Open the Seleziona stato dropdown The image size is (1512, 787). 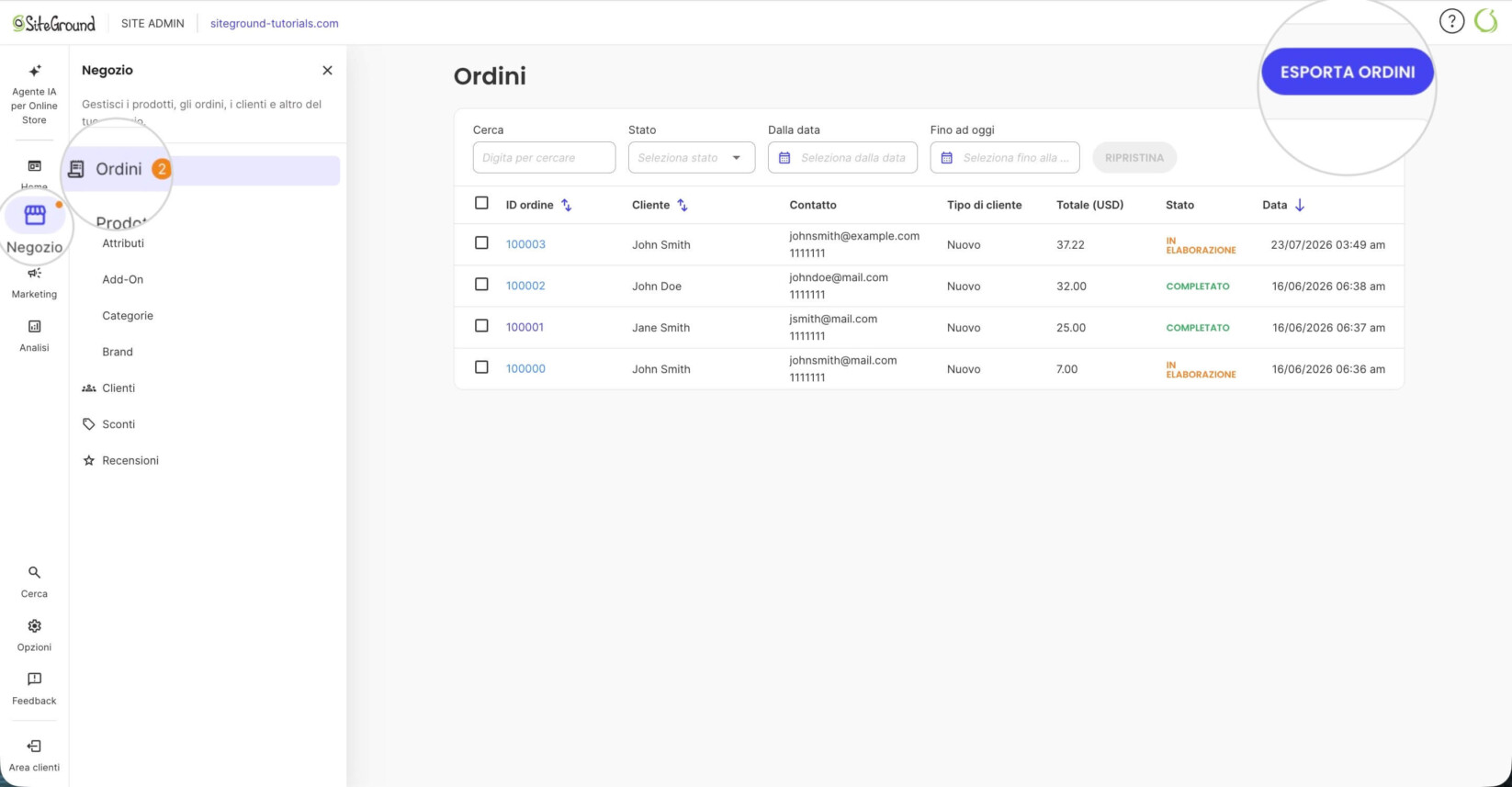pyautogui.click(x=692, y=158)
